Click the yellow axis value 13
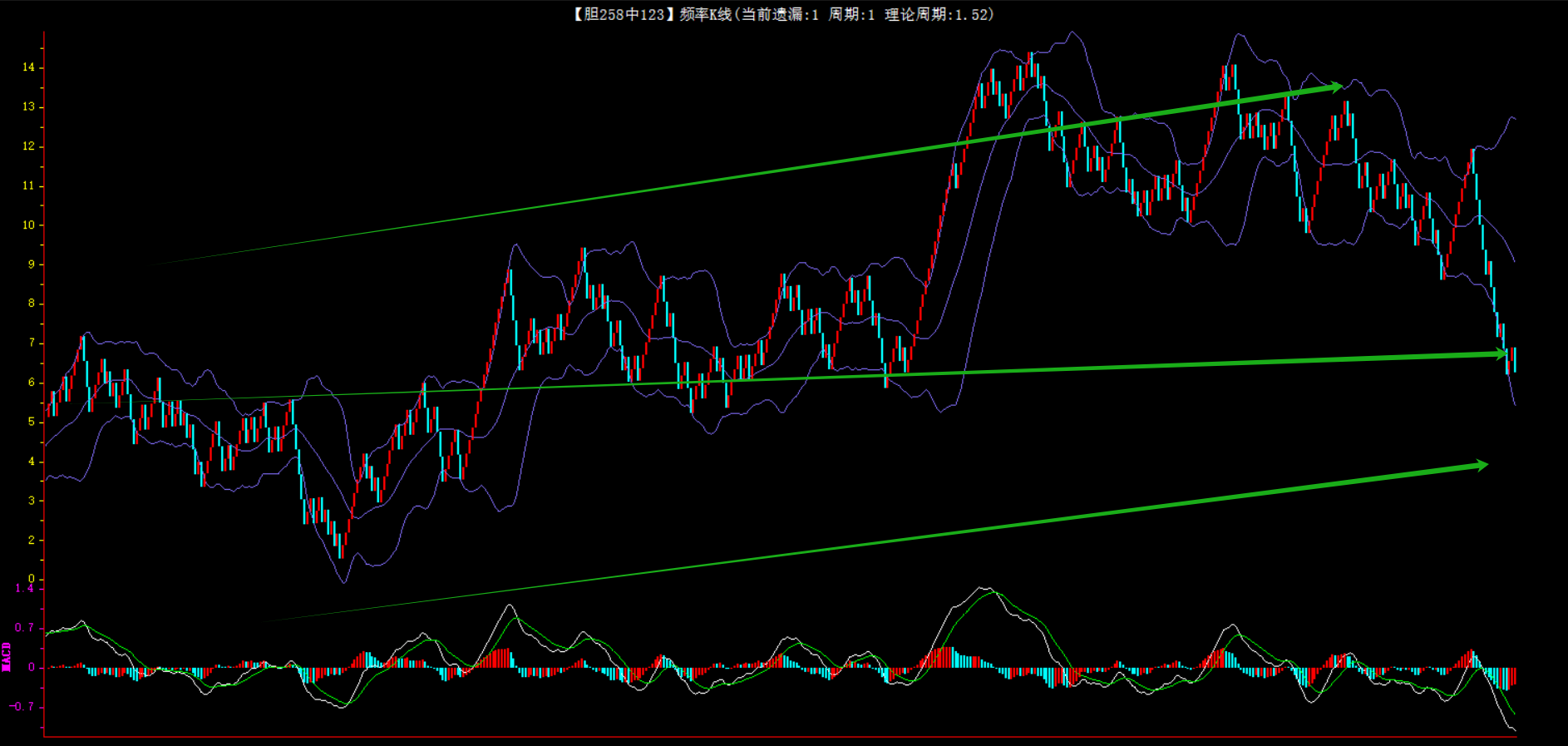Screen dimensions: 1568x746 [29, 106]
